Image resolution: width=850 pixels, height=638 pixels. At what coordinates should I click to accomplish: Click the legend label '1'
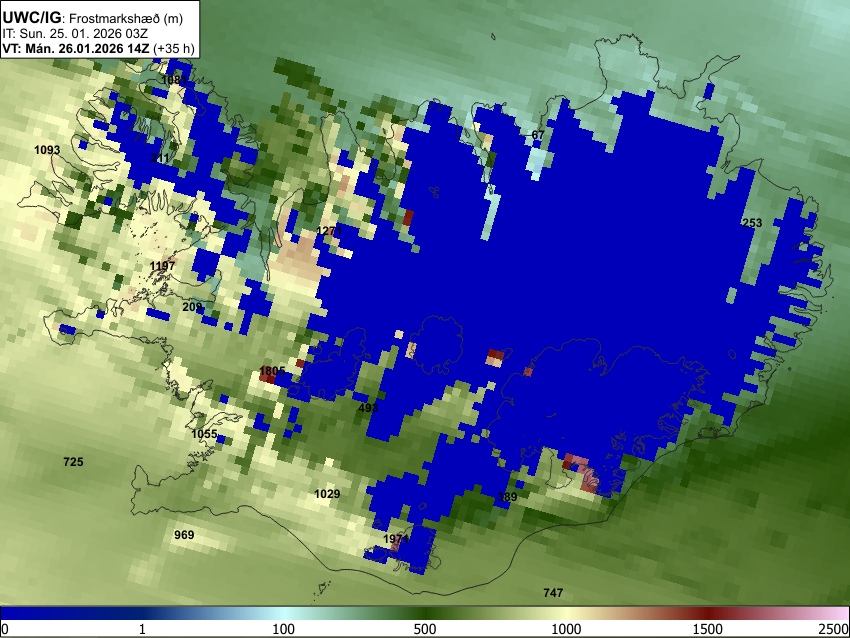click(142, 629)
